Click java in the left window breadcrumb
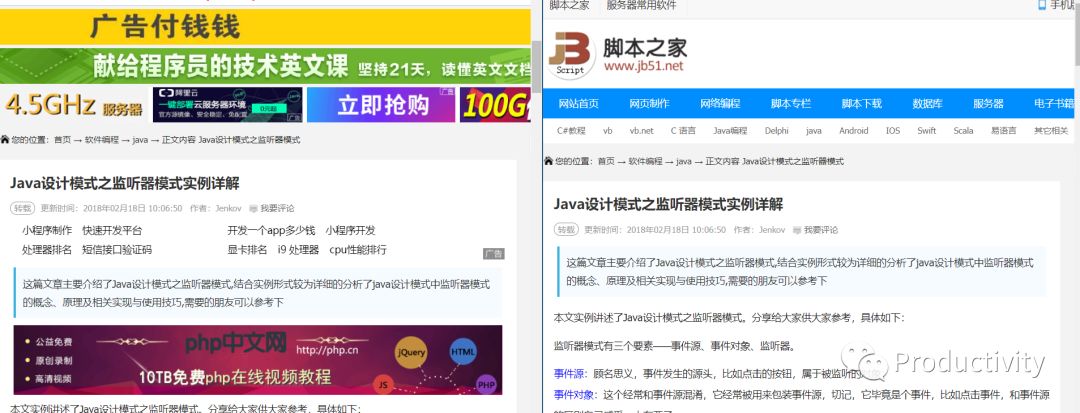This screenshot has height=413, width=1080. [x=141, y=140]
